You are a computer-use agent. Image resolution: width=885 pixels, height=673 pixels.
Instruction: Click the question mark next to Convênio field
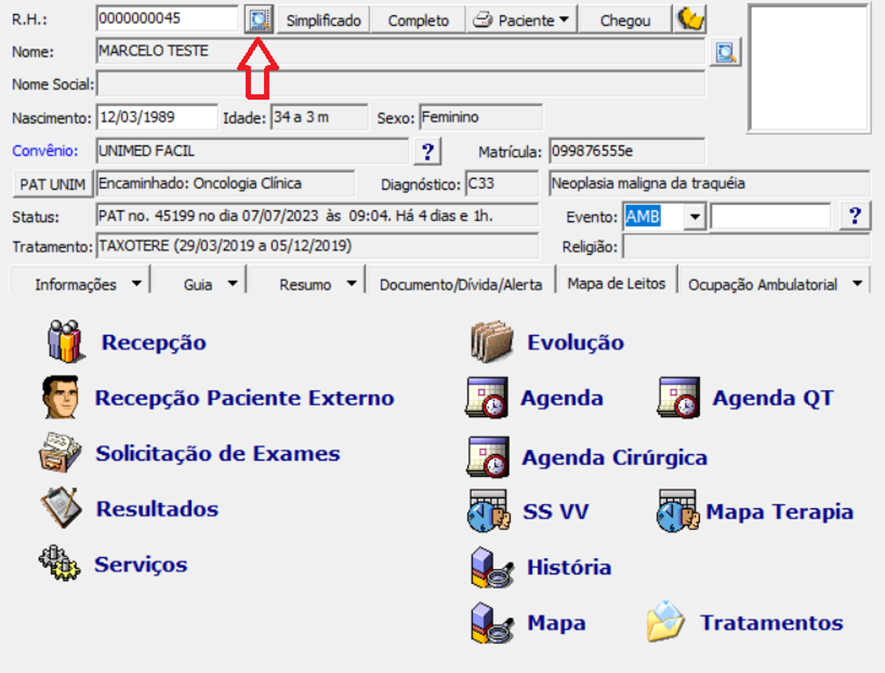[x=427, y=151]
